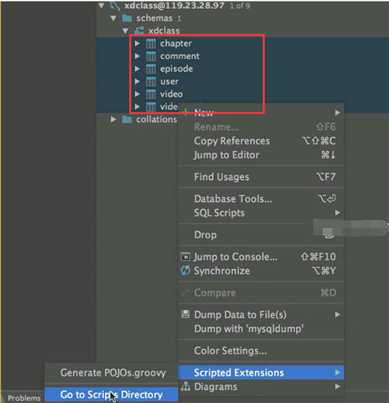Choose Synchronize
This screenshot has height=403, width=389.
[x=260, y=271]
